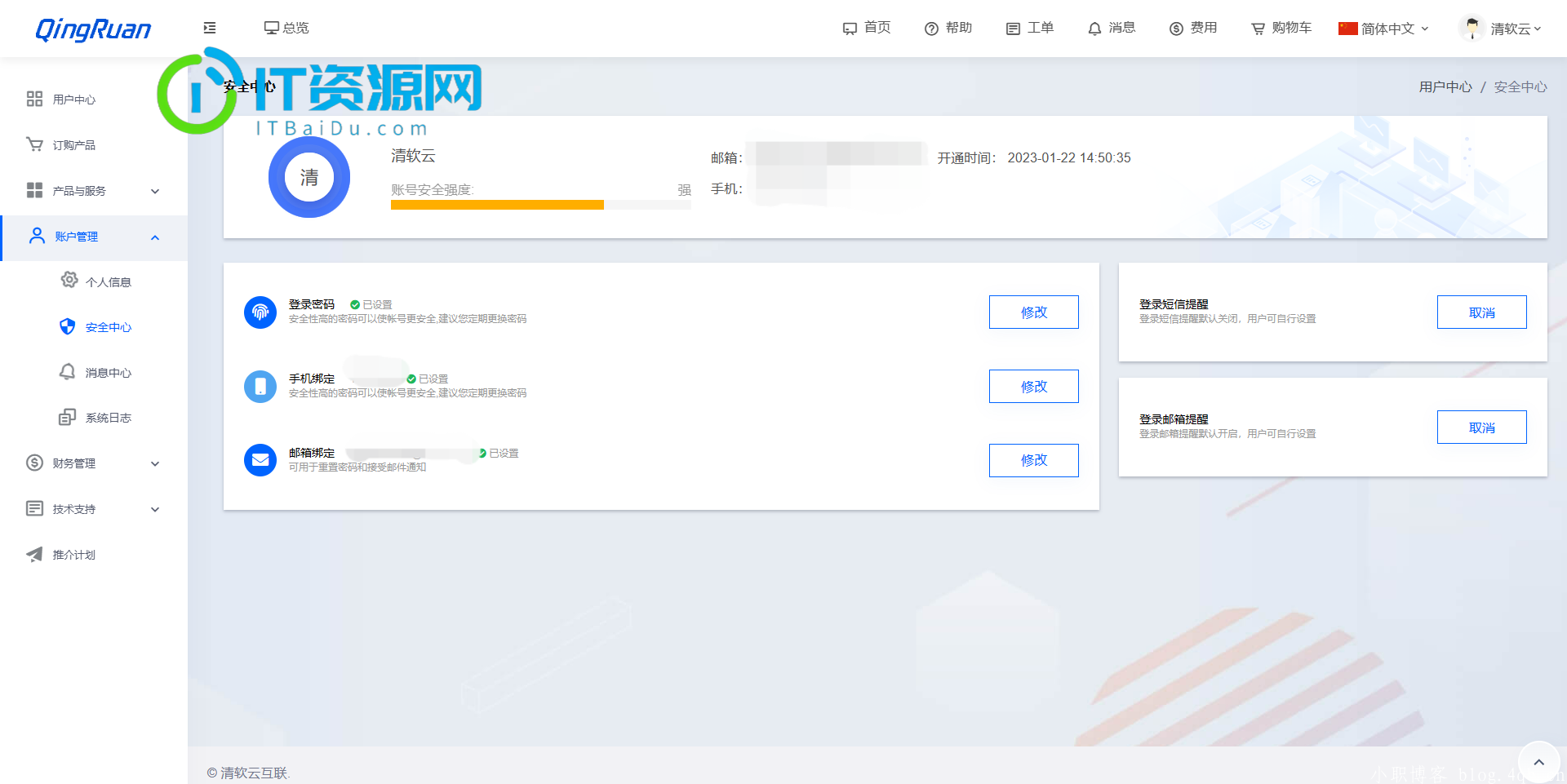
Task: Click the 清软云 account name text
Action: pos(413,155)
